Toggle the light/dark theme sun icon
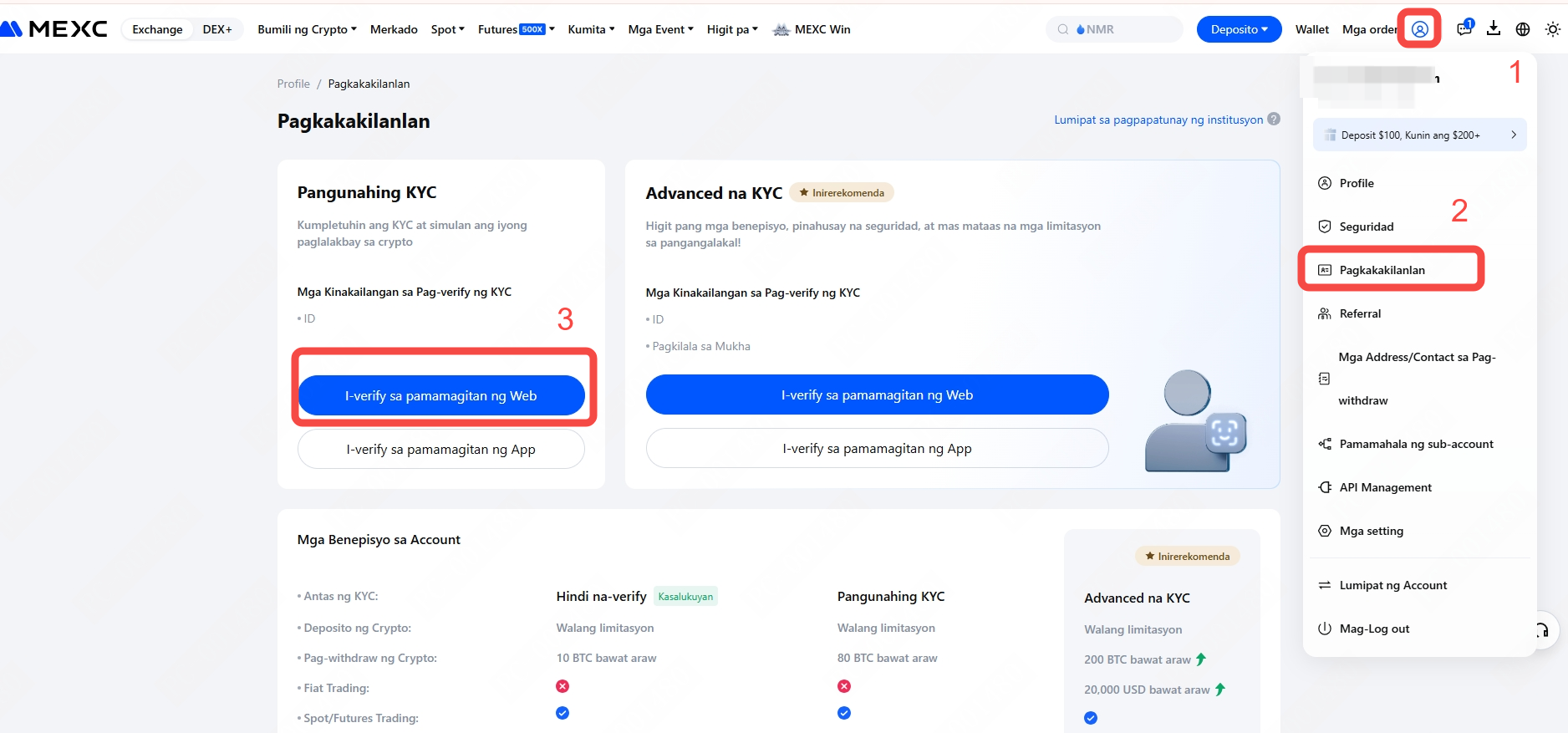The height and width of the screenshot is (733, 1568). click(x=1552, y=29)
